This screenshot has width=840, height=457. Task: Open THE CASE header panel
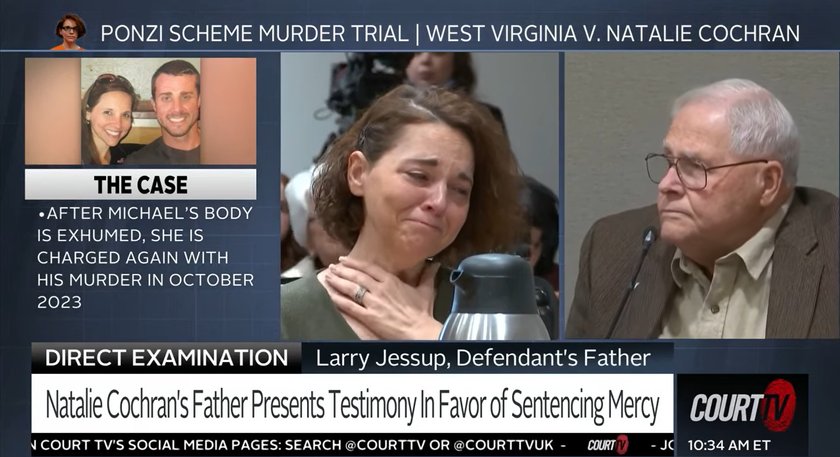pyautogui.click(x=140, y=185)
